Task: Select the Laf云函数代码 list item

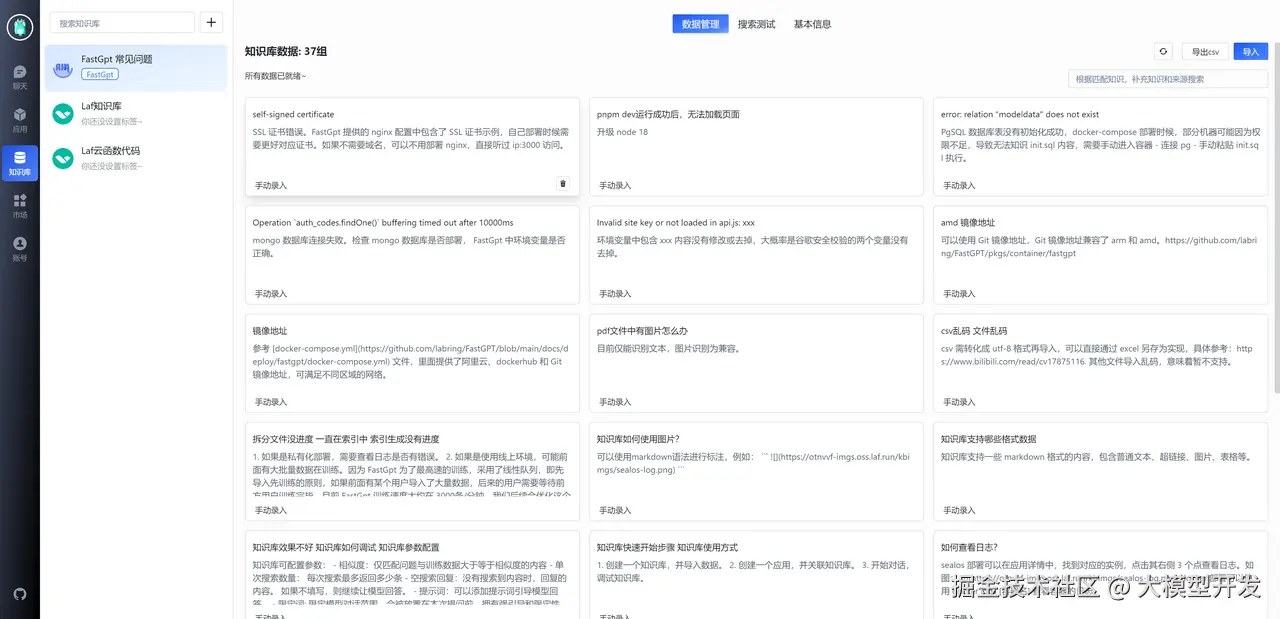Action: coord(136,158)
